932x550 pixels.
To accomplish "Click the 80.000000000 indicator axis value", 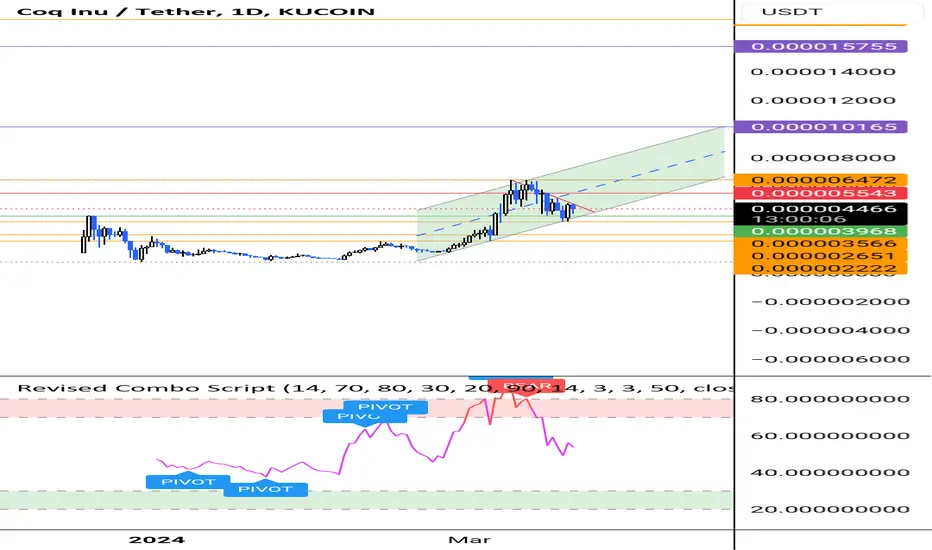I will coord(830,398).
